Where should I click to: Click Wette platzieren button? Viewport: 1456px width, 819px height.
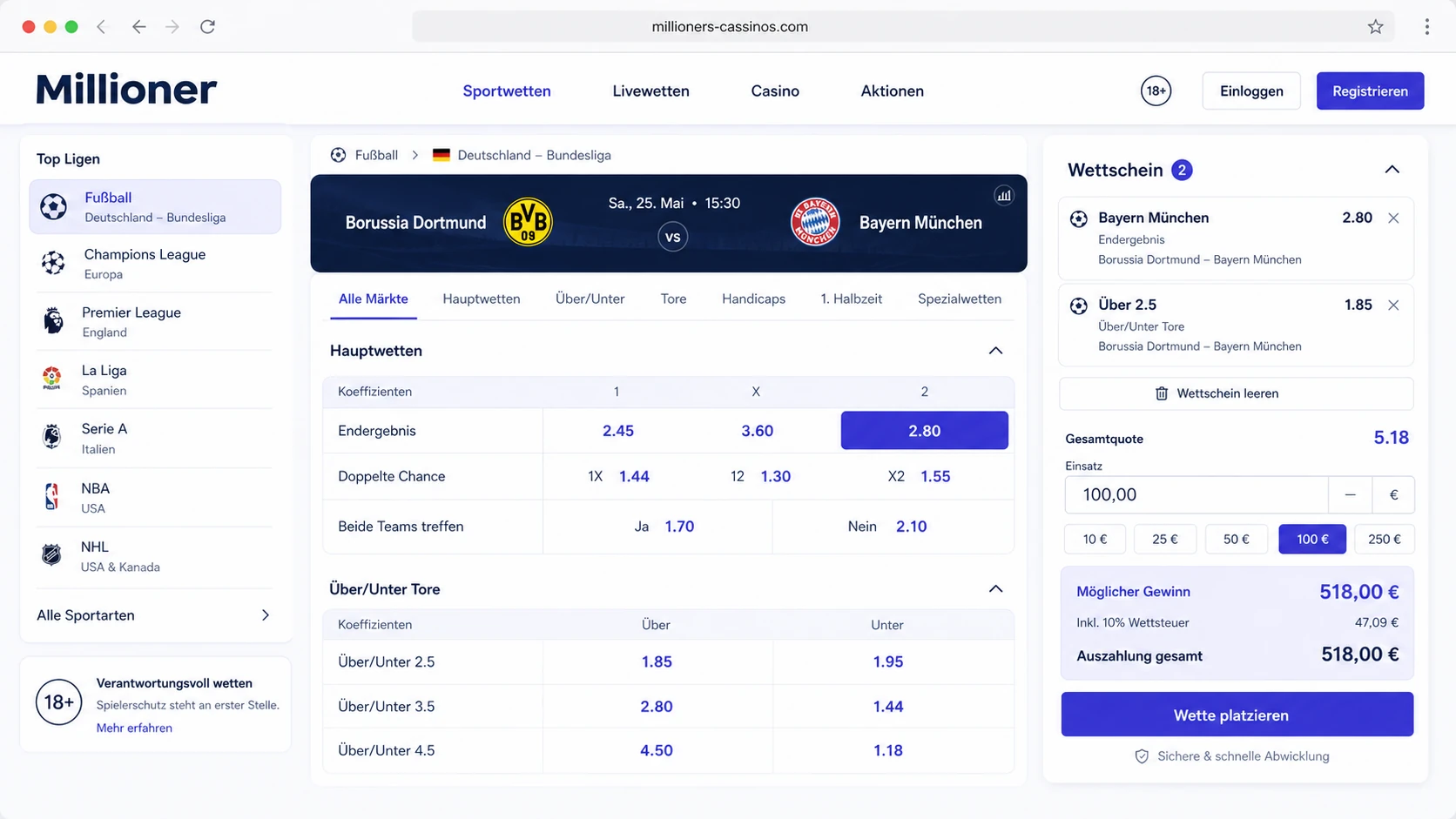[1237, 715]
